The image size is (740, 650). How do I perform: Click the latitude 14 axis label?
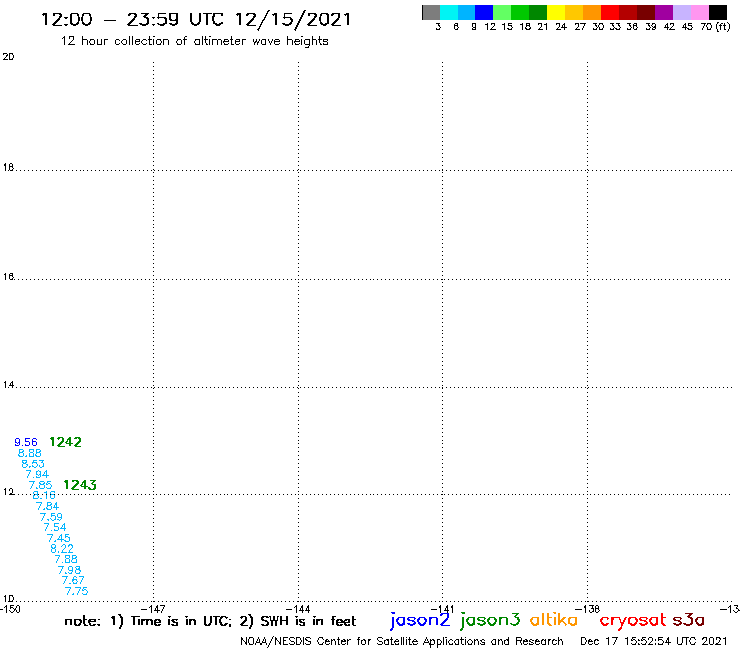coord(8,385)
